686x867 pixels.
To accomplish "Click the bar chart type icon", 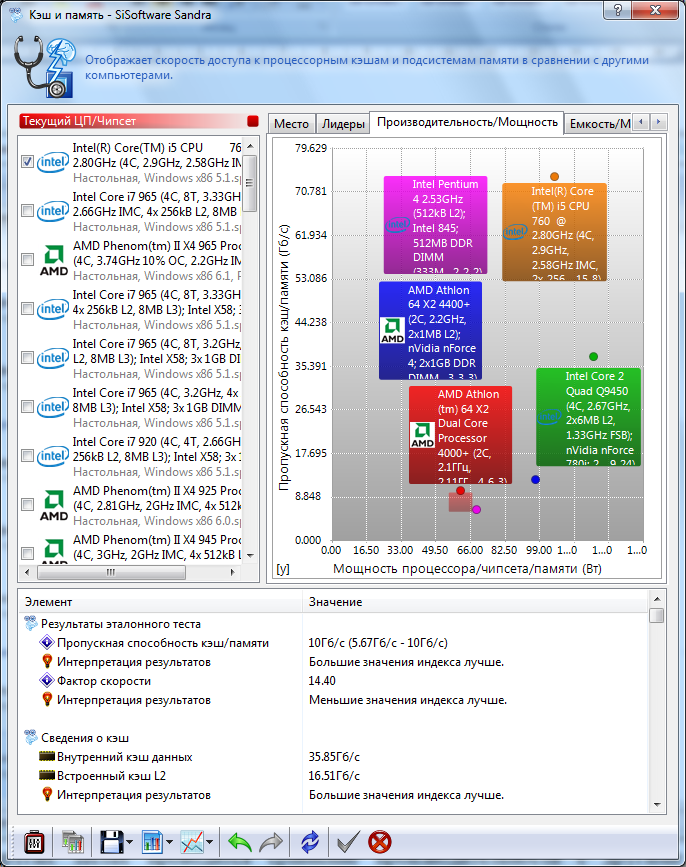I will tap(152, 842).
